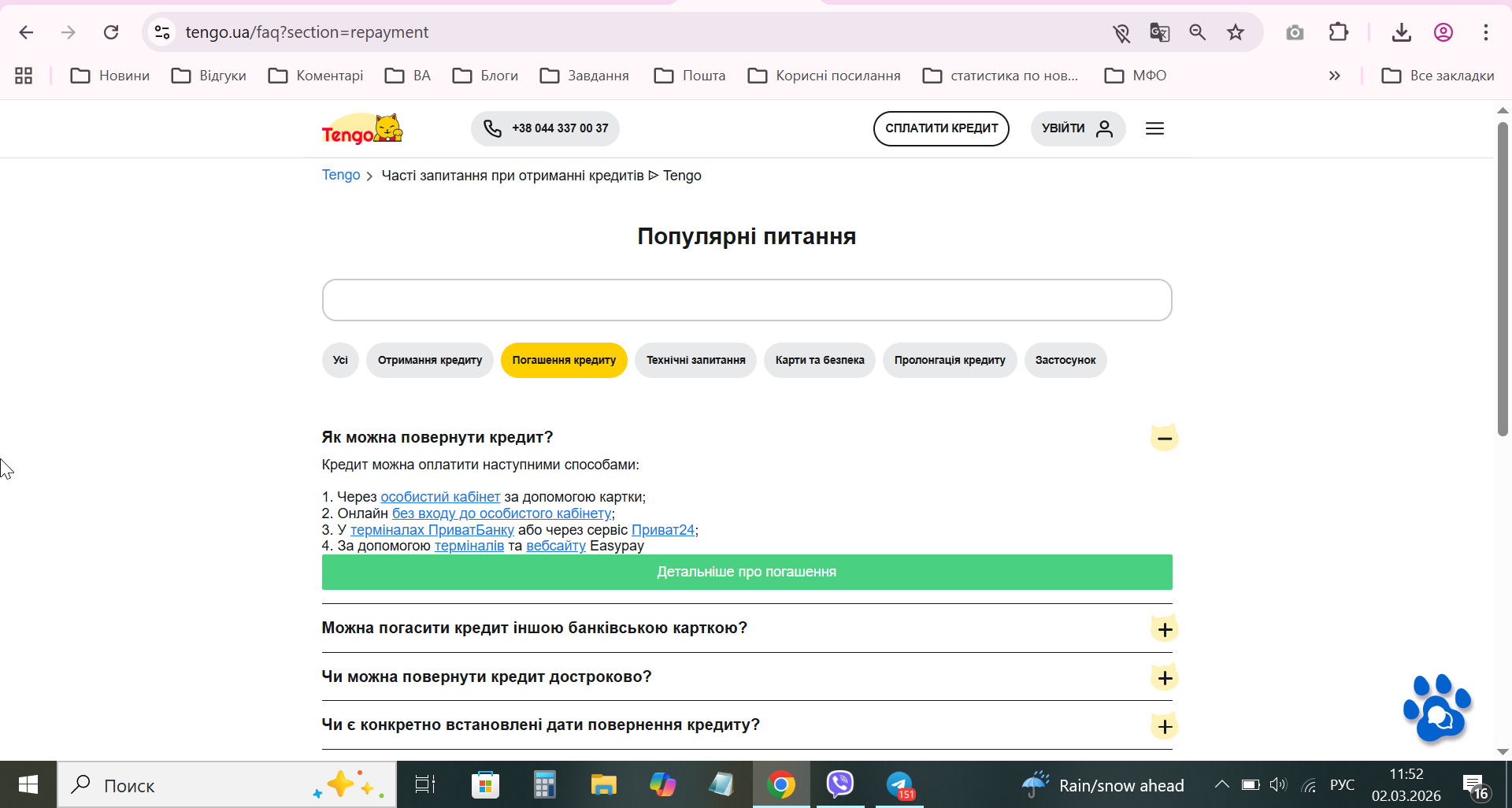This screenshot has height=808, width=1512.
Task: Open the 'особистий кабінет' link
Action: click(440, 497)
